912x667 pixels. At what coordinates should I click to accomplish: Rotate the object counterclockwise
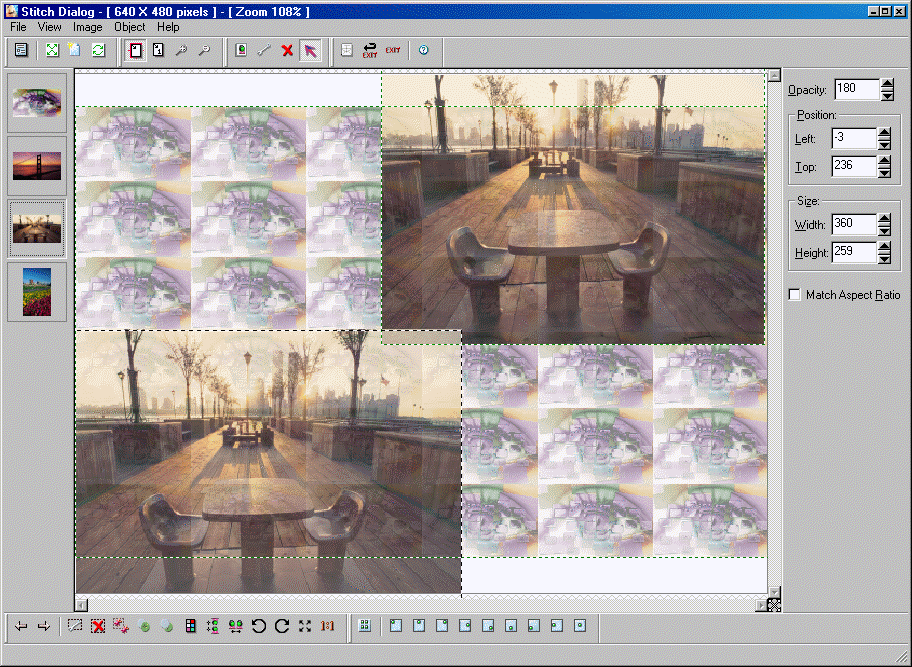coord(261,625)
